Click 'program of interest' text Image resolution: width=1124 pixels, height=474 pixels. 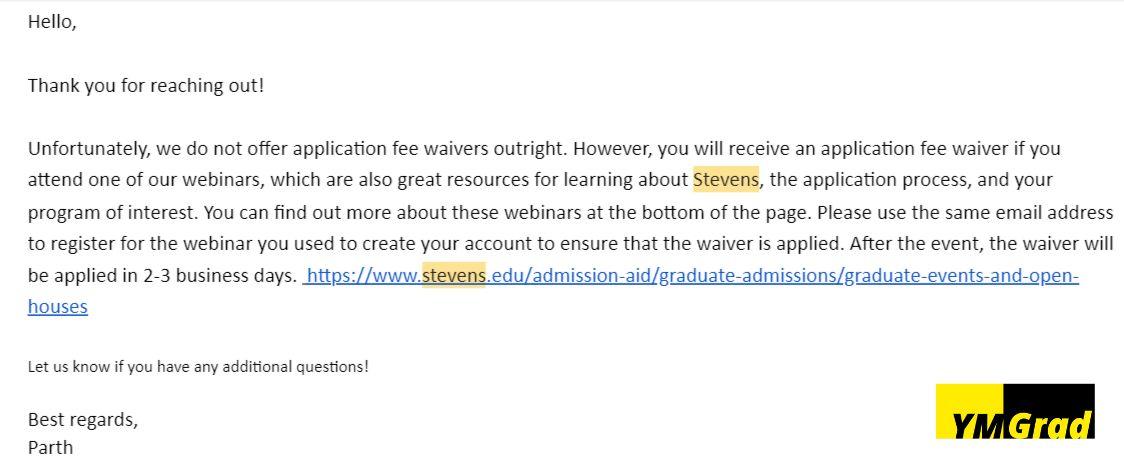point(113,212)
